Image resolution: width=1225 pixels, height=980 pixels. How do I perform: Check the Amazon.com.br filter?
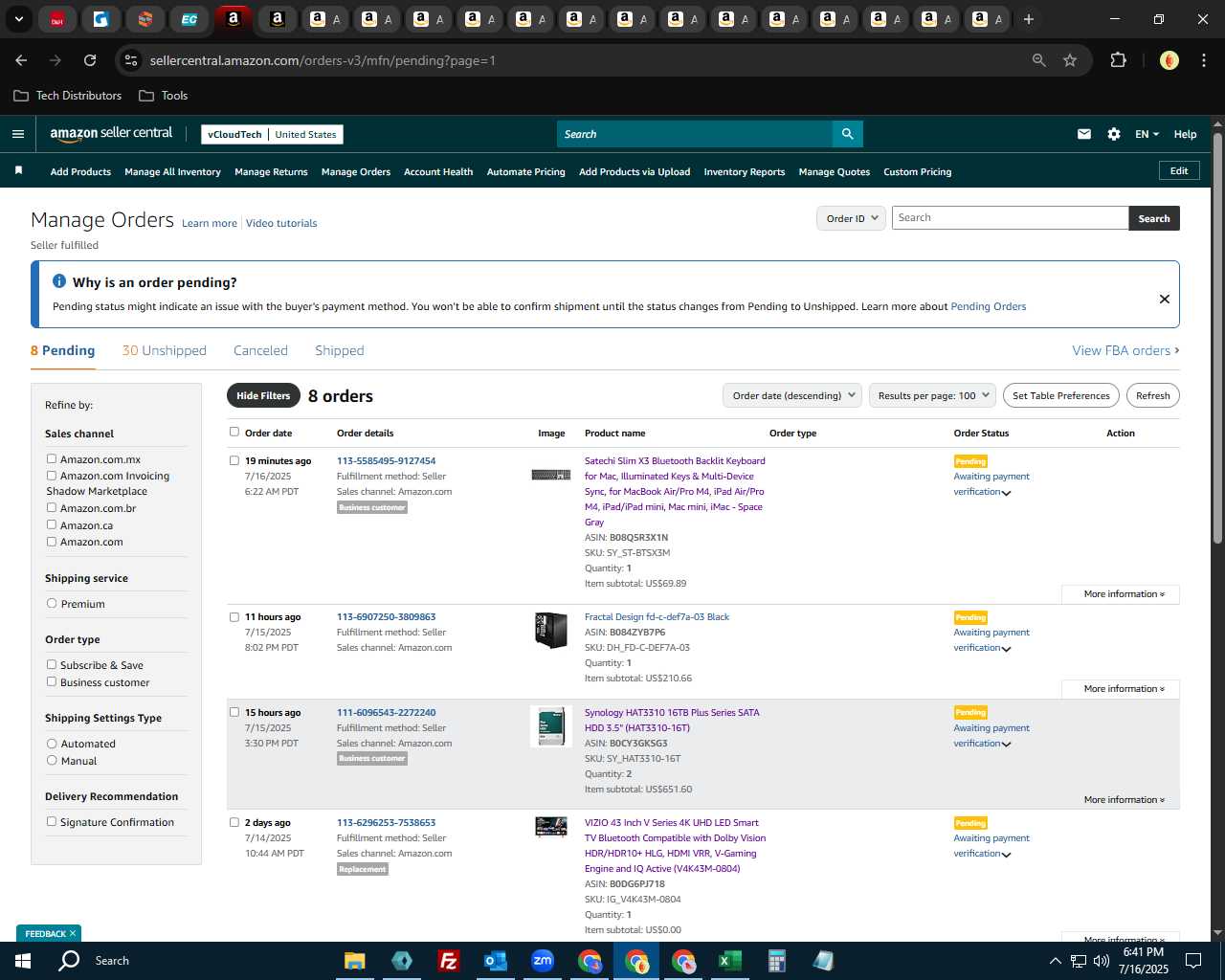pyautogui.click(x=52, y=507)
